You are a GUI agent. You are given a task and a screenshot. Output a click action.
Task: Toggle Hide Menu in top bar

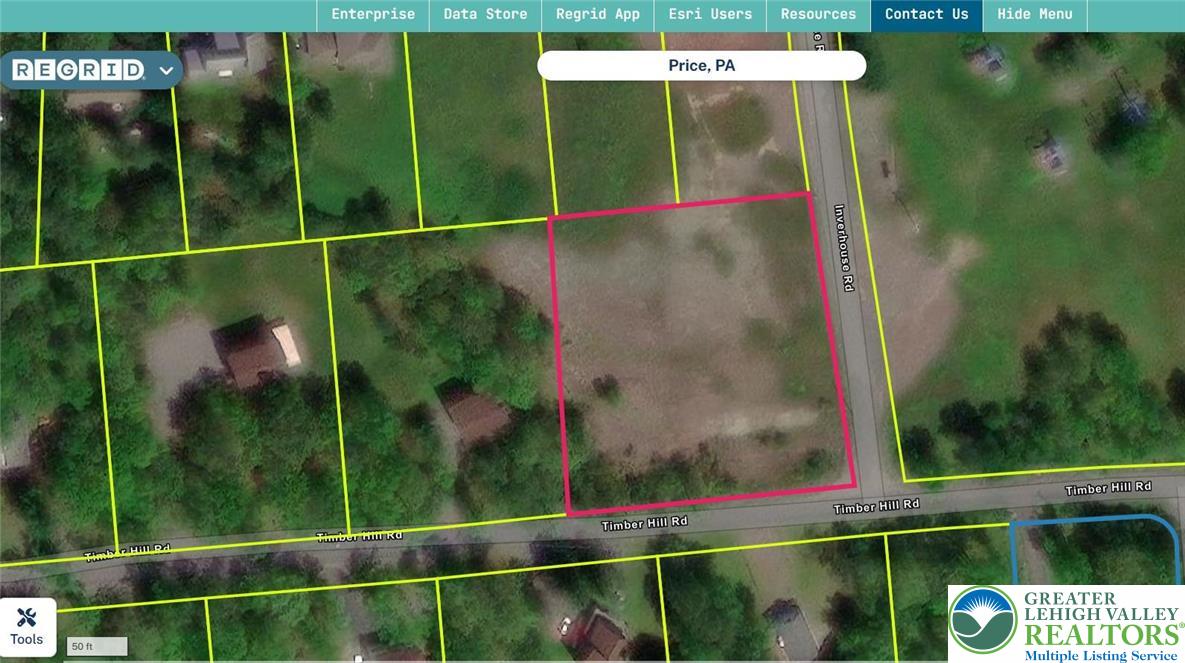click(1034, 14)
